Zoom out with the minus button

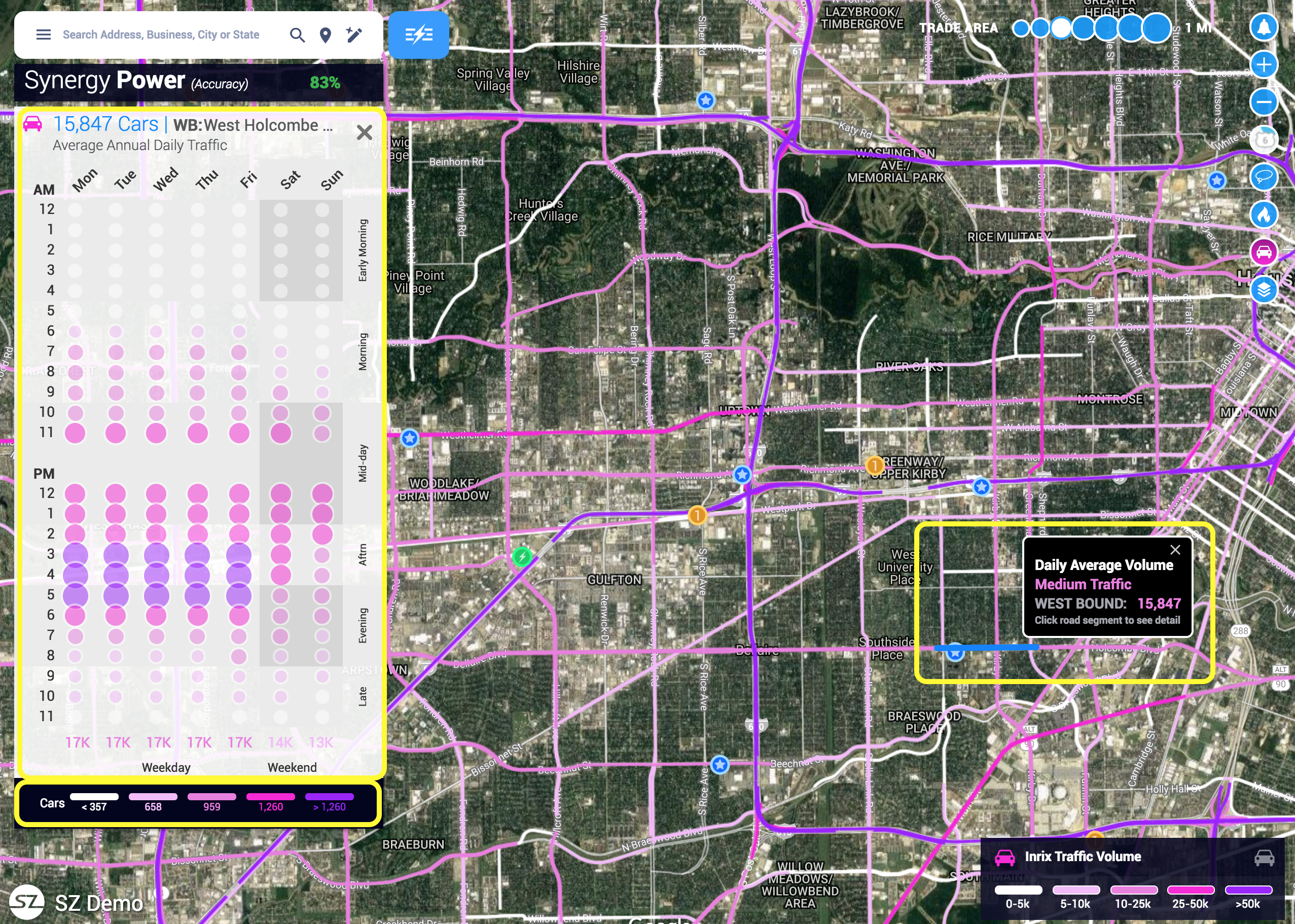1263,102
